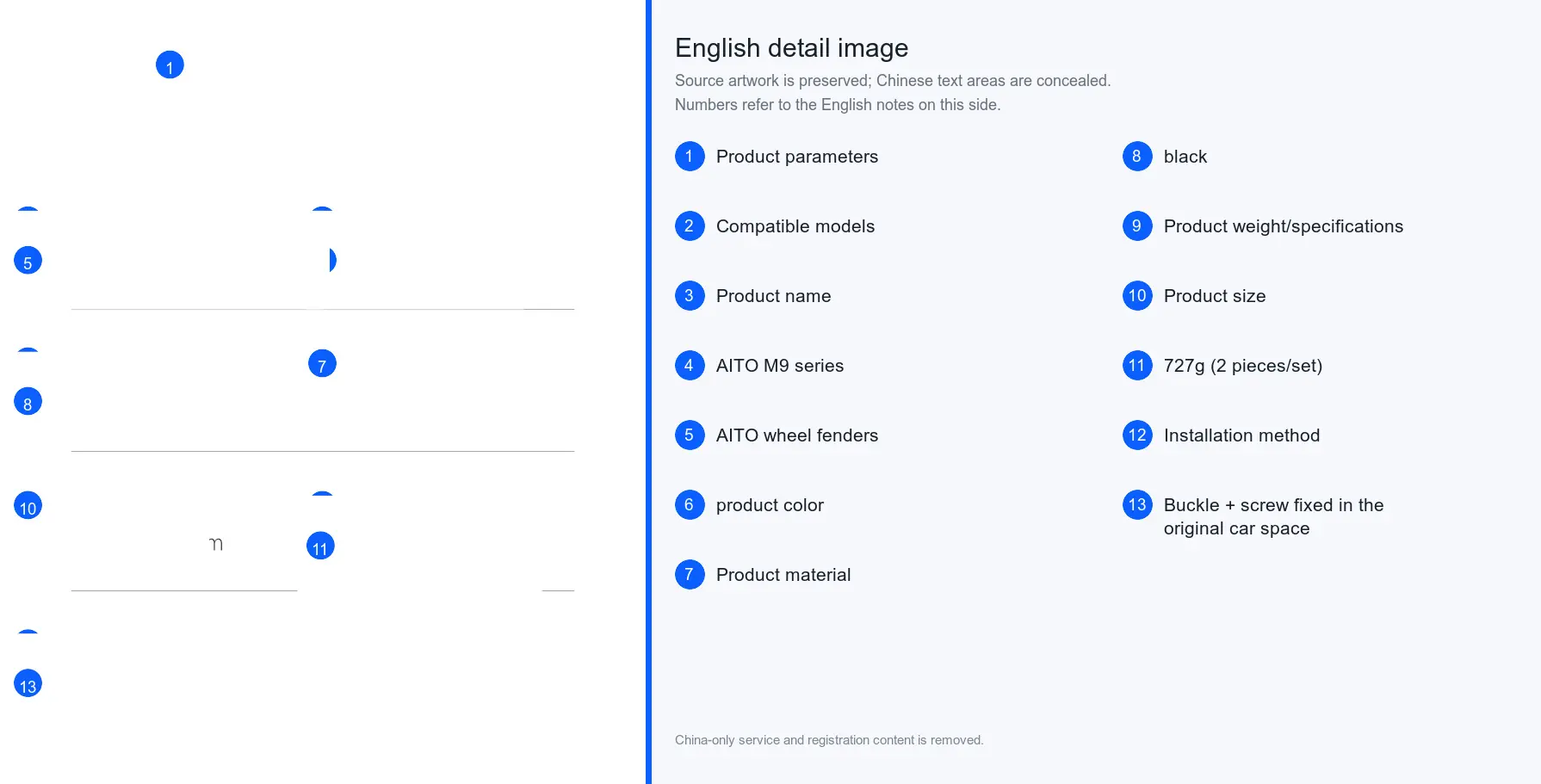The image size is (1541, 784).
Task: Click marker 1 in the source artwork panel
Action: coord(170,65)
